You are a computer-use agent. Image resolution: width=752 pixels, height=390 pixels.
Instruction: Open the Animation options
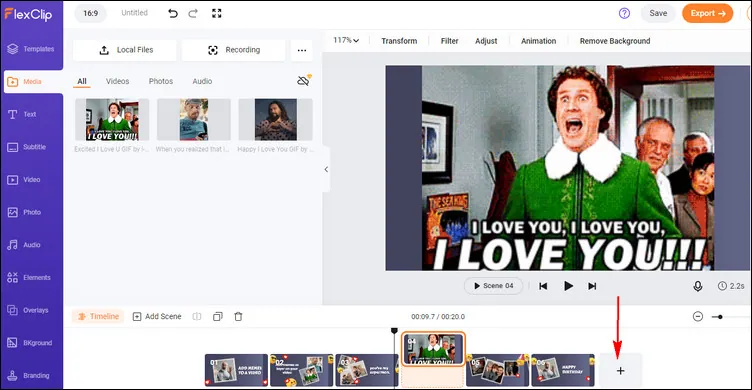click(539, 41)
